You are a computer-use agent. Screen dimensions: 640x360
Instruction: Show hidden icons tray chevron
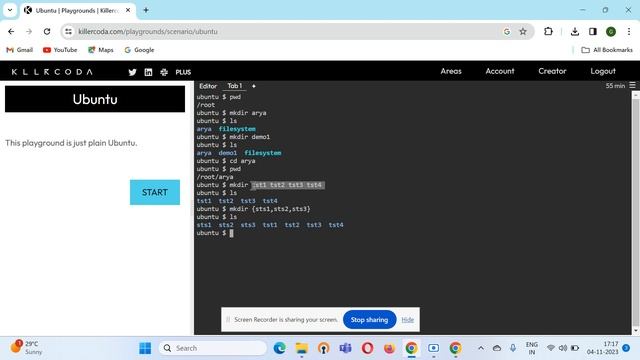(x=481, y=348)
